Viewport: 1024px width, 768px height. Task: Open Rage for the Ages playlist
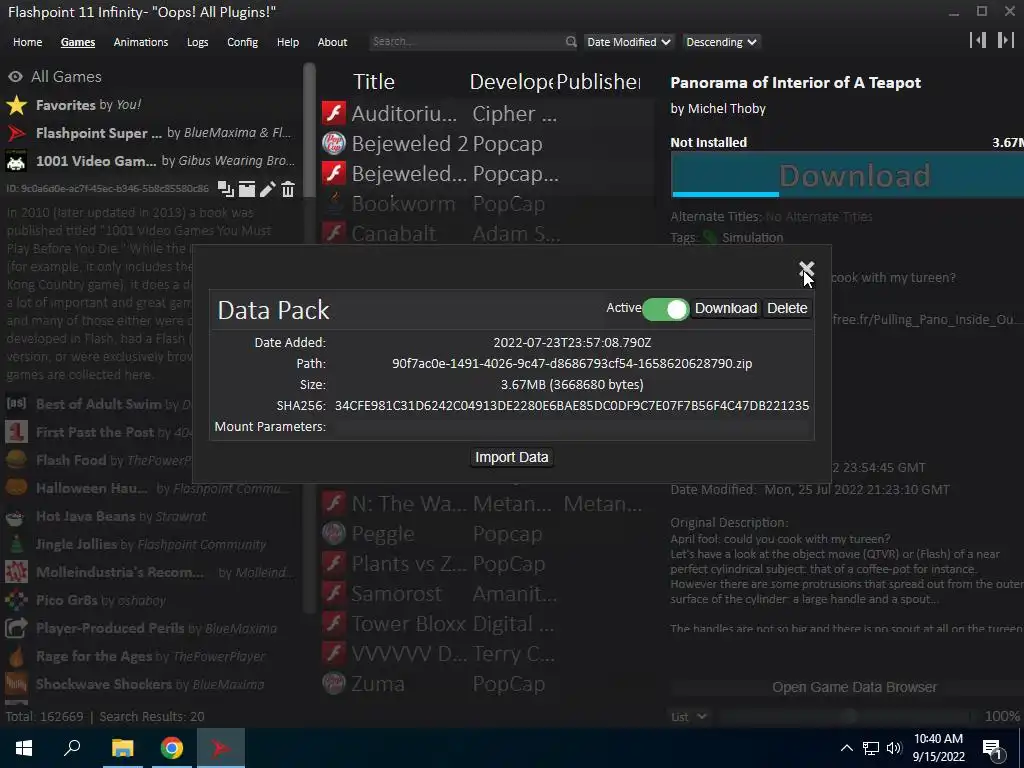[150, 656]
